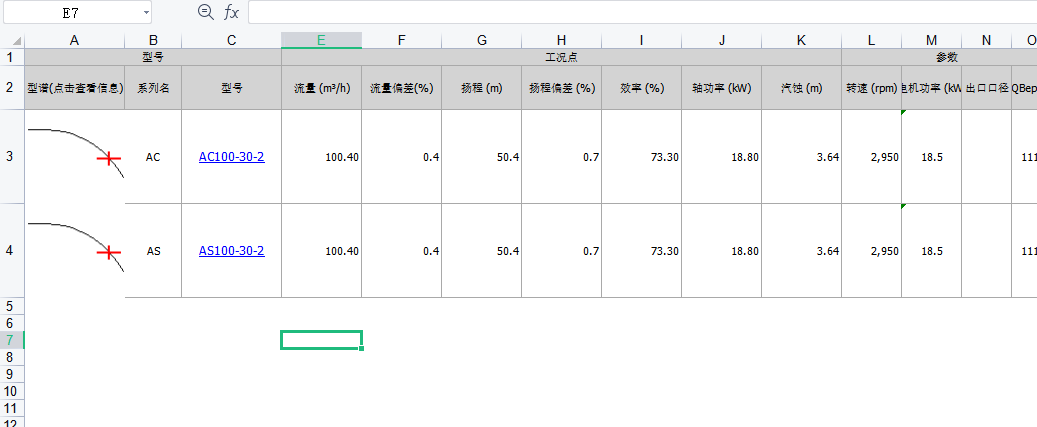Open the AC100-30-2 model link
The image size is (1037, 427).
point(231,157)
